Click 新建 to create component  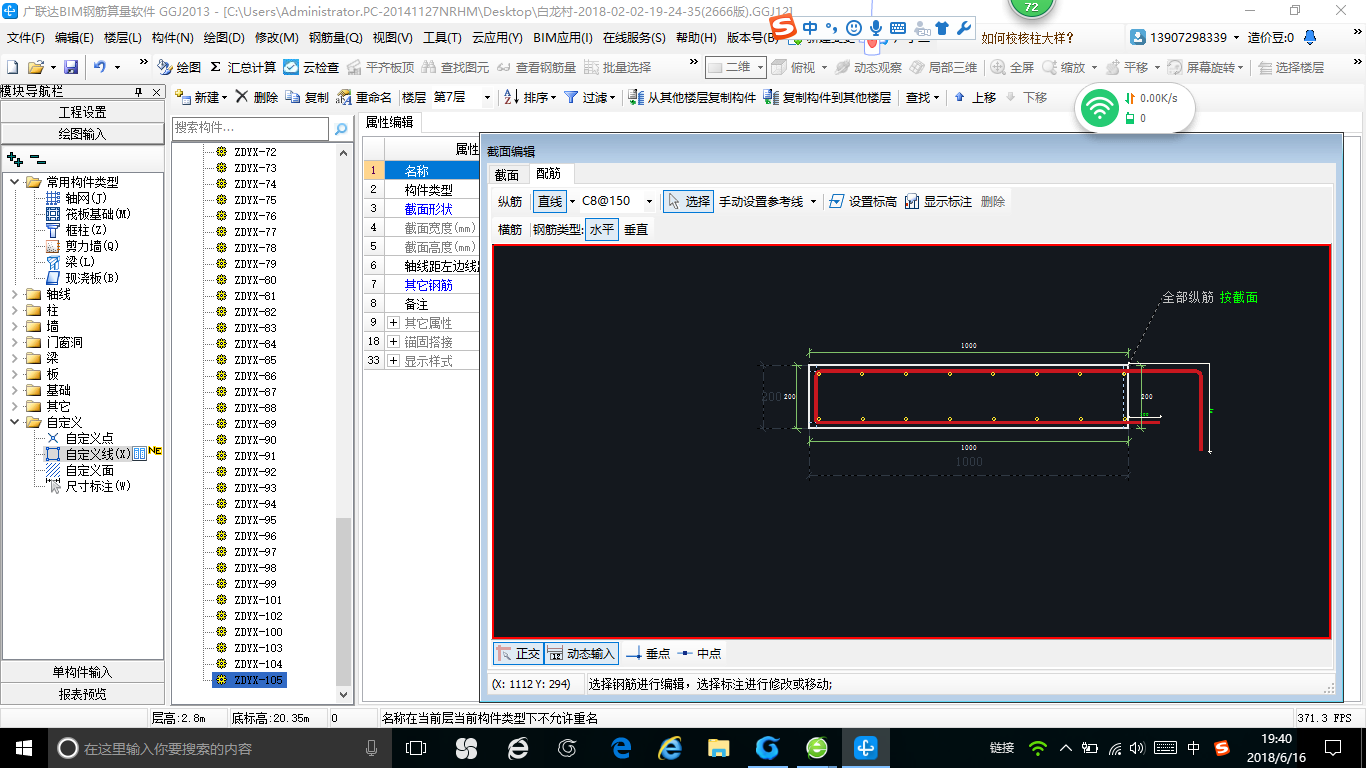pyautogui.click(x=200, y=97)
